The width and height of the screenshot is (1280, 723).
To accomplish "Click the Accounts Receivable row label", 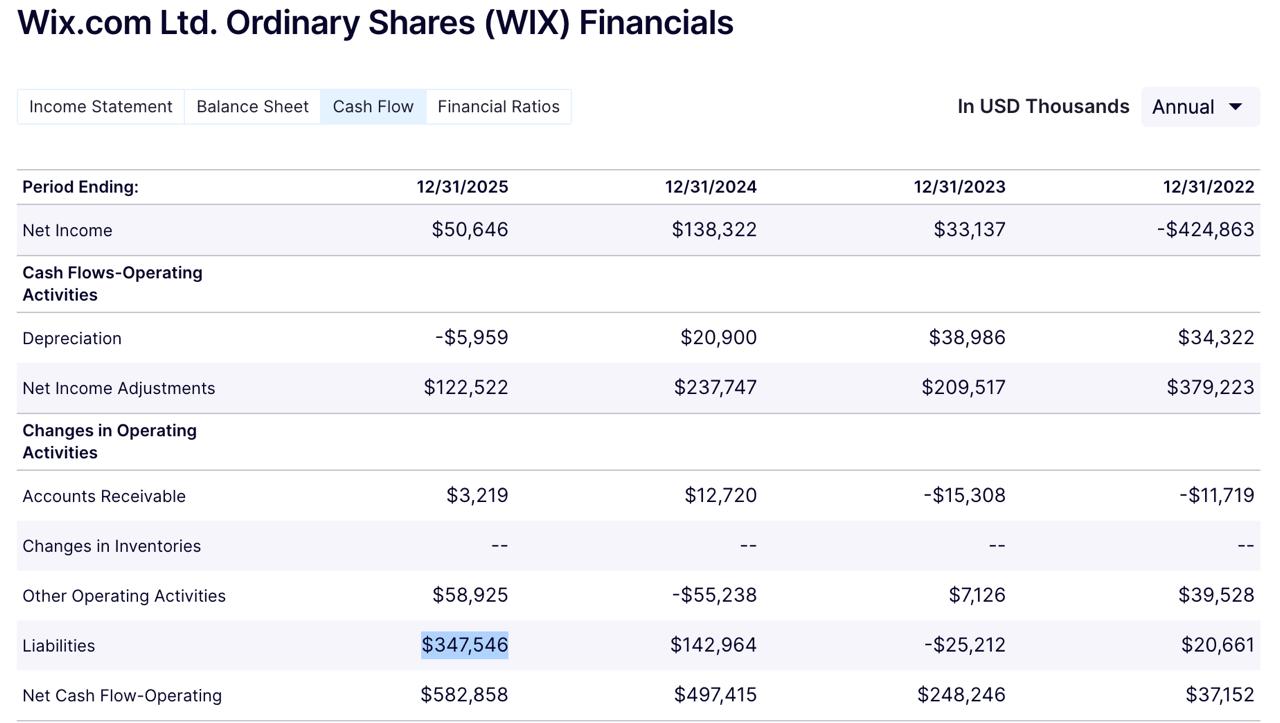I will [104, 497].
